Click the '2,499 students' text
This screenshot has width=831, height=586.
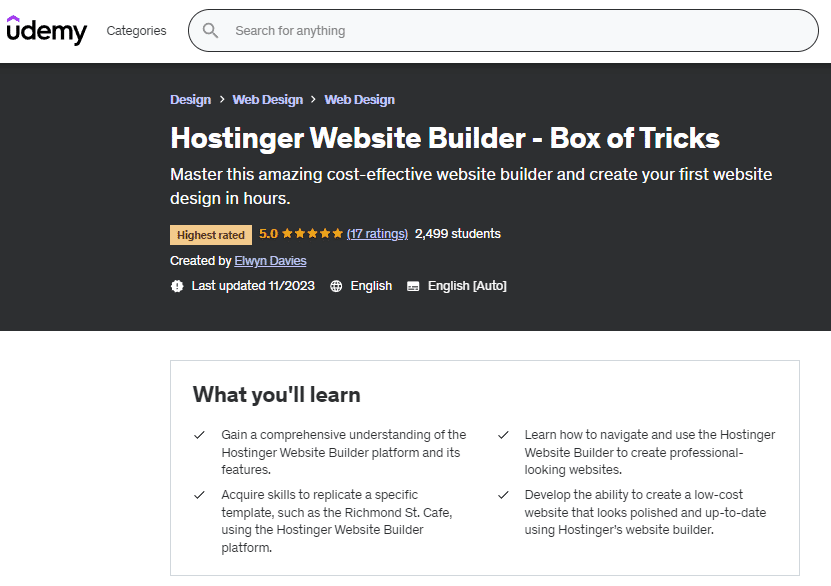[458, 234]
